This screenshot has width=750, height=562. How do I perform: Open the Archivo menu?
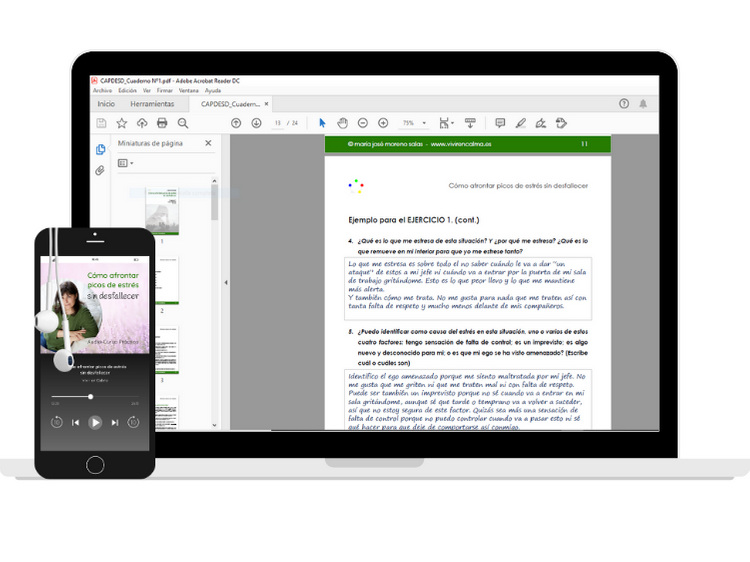pyautogui.click(x=102, y=90)
